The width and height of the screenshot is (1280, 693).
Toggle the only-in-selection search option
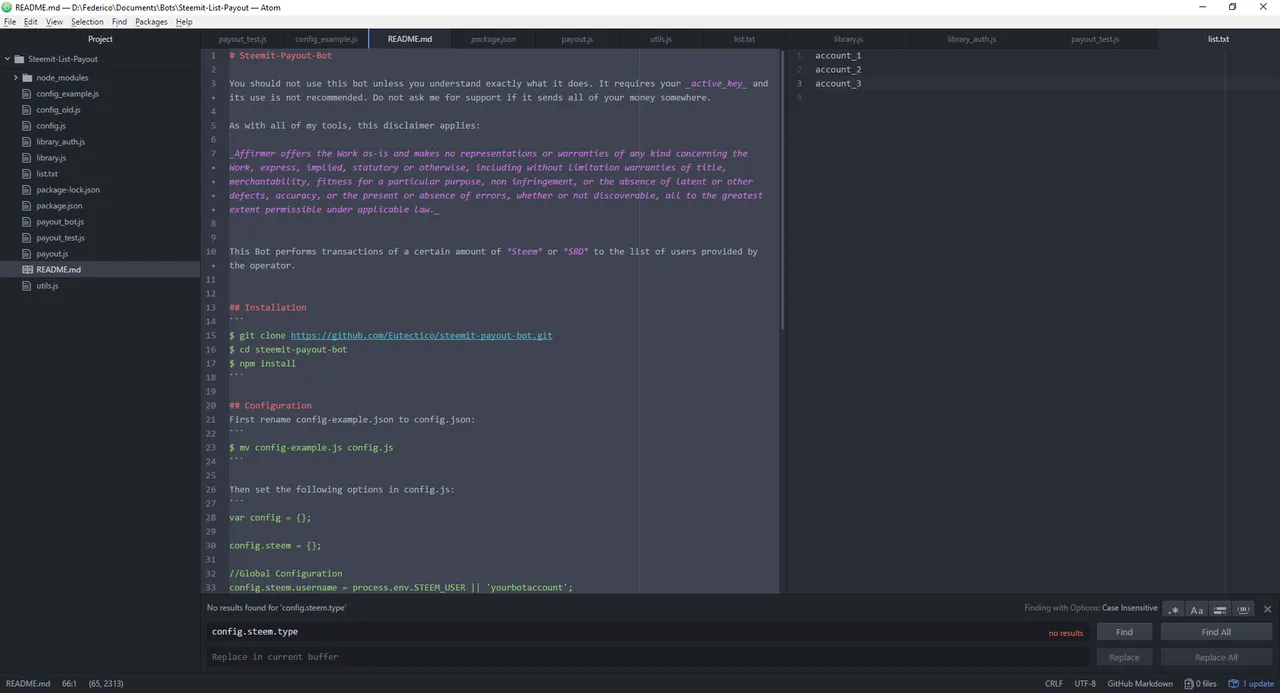tap(1220, 609)
